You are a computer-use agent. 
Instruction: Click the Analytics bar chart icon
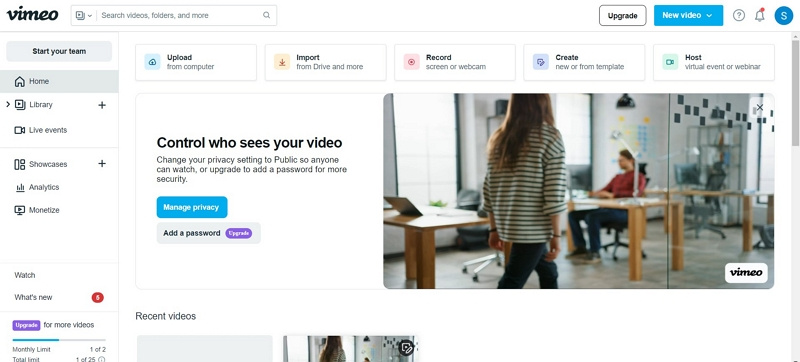(20, 188)
